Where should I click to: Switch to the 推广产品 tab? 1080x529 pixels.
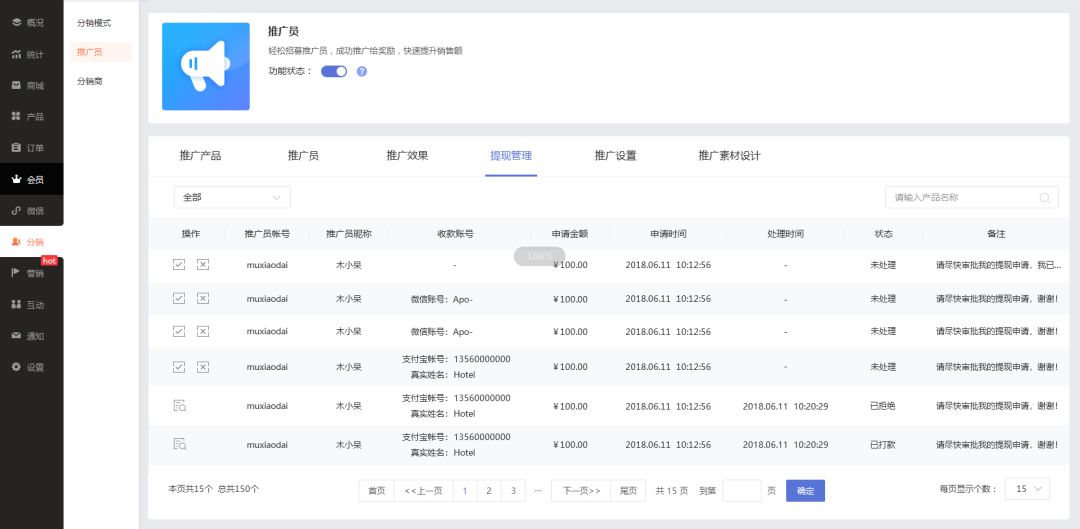tap(200, 156)
